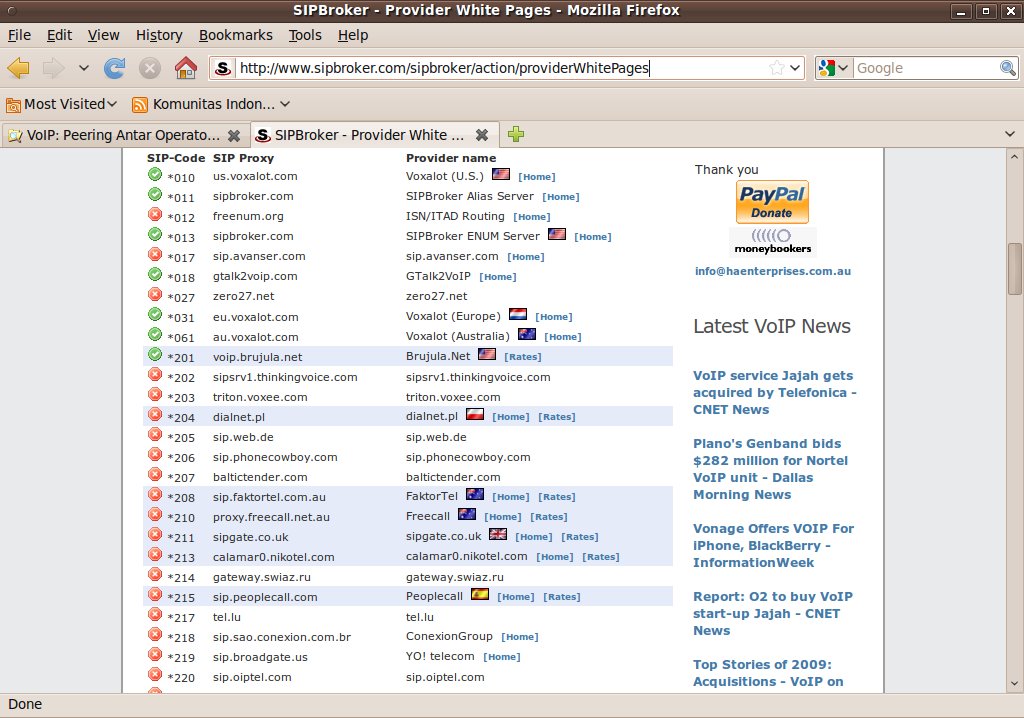The image size is (1024, 718).
Task: Click the red status icon beside *204
Action: [x=155, y=415]
